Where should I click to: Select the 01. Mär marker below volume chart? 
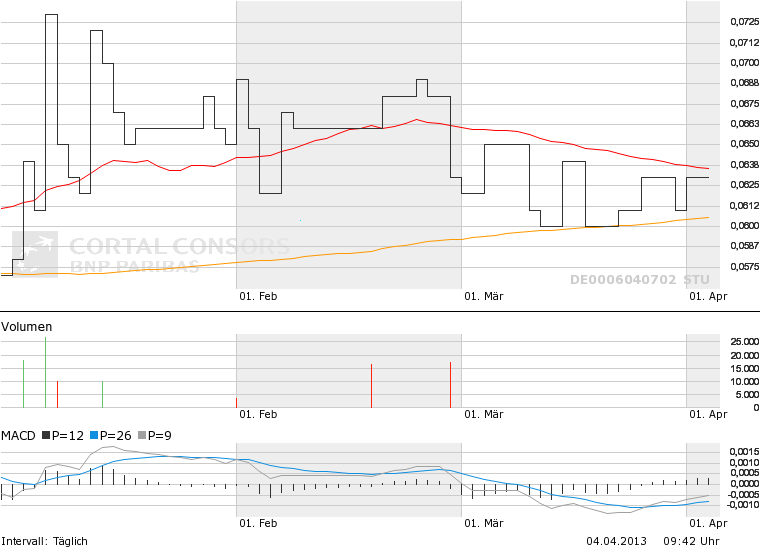pyautogui.click(x=484, y=413)
